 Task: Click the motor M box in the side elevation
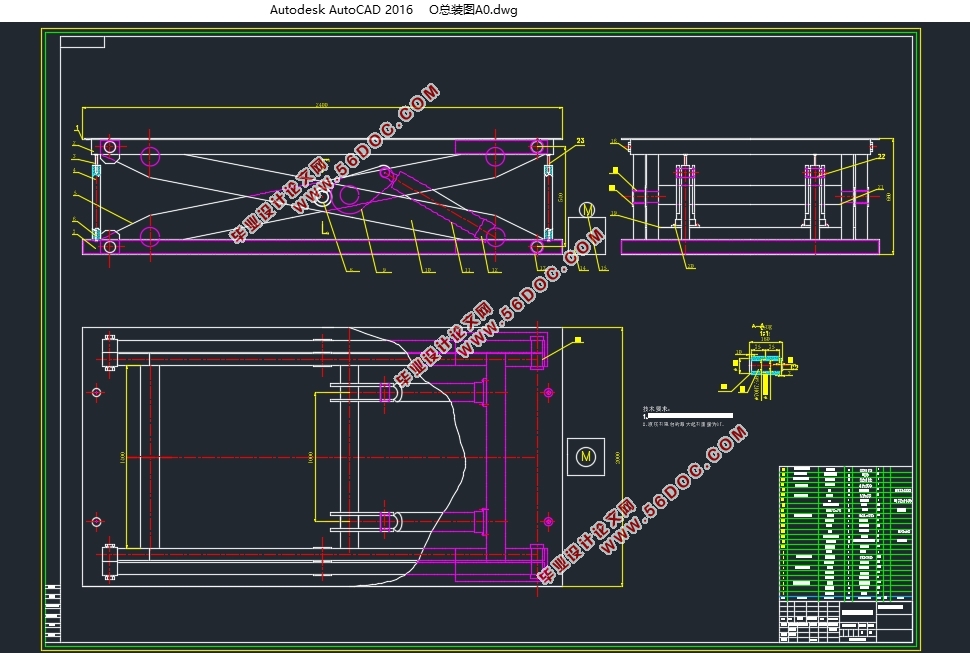(587, 210)
